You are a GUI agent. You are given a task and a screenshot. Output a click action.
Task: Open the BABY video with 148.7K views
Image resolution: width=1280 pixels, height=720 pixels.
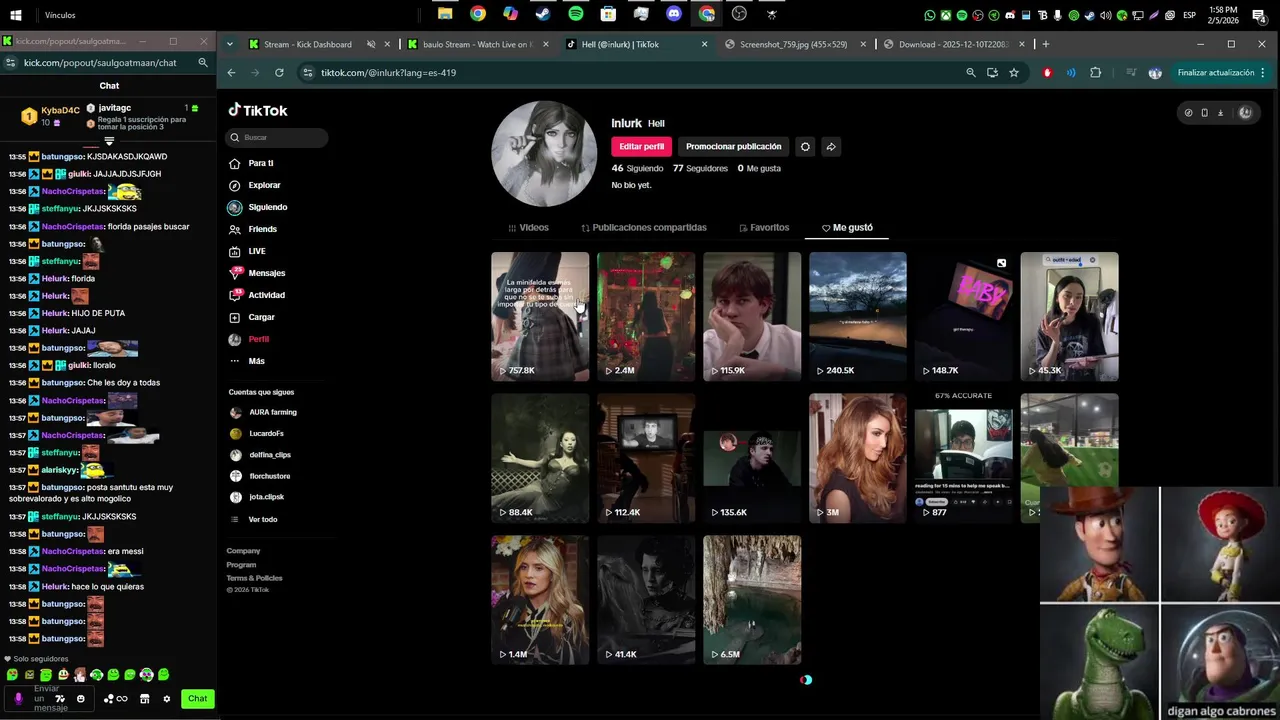[964, 316]
